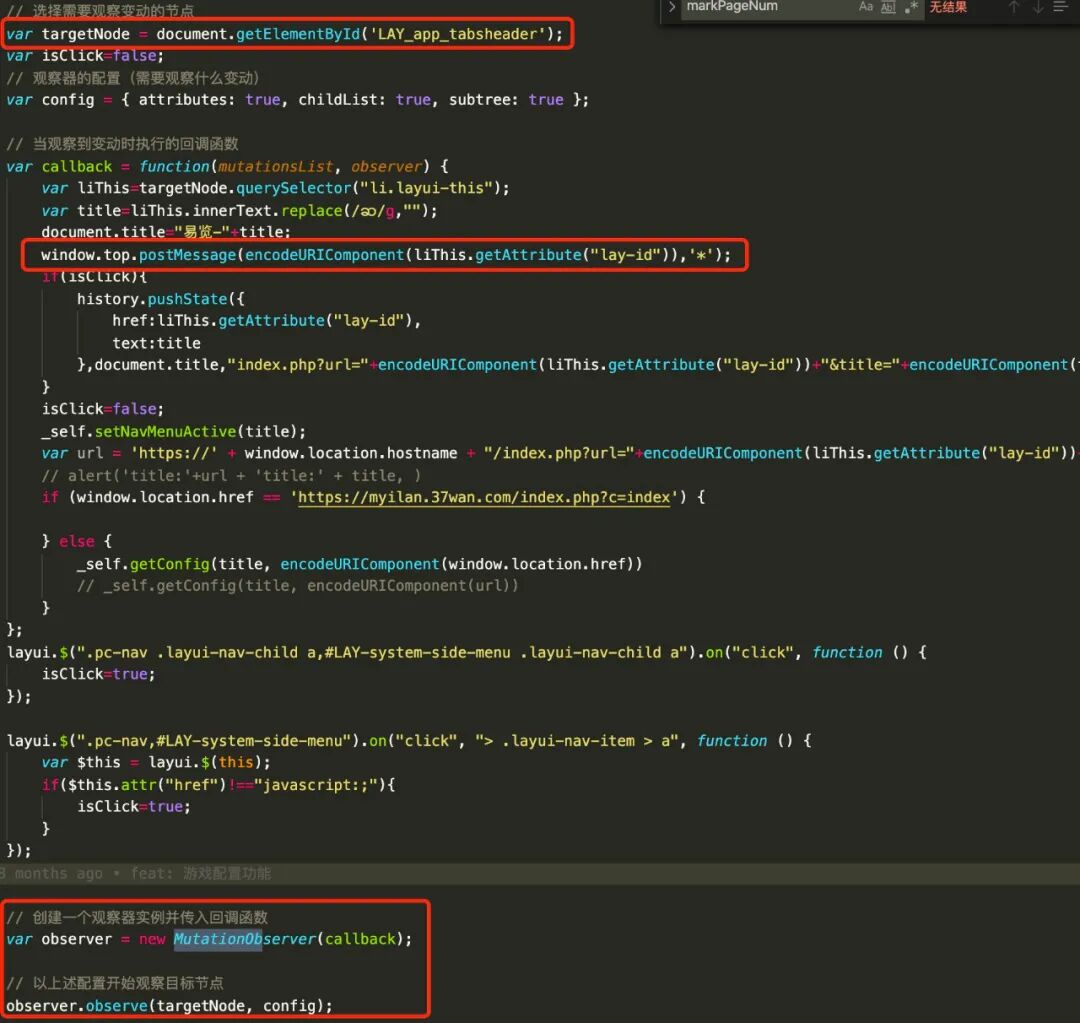Click the git blame note '3 months ago'
Screen dimensions: 1080x1023
pyautogui.click(x=52, y=874)
